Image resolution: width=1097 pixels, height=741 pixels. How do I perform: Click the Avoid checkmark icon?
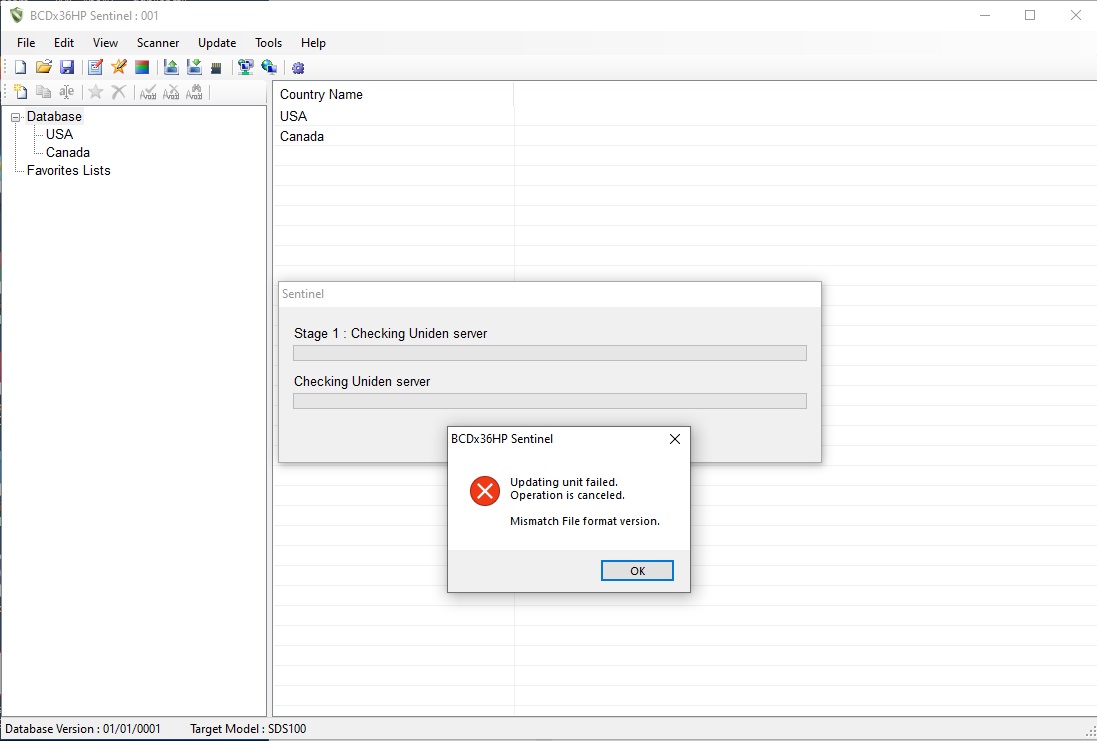coord(148,92)
